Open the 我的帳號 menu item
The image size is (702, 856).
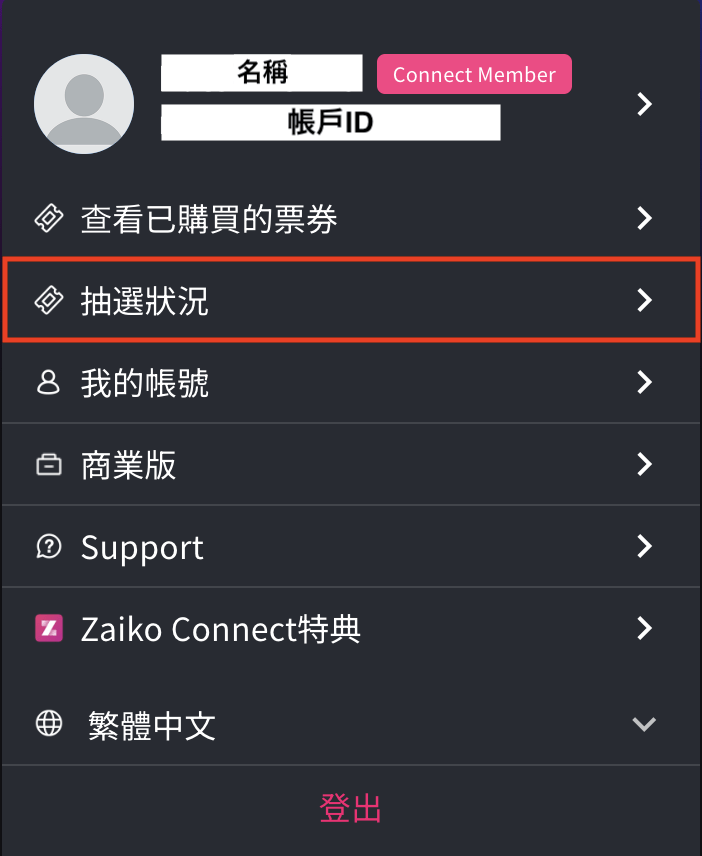point(351,383)
